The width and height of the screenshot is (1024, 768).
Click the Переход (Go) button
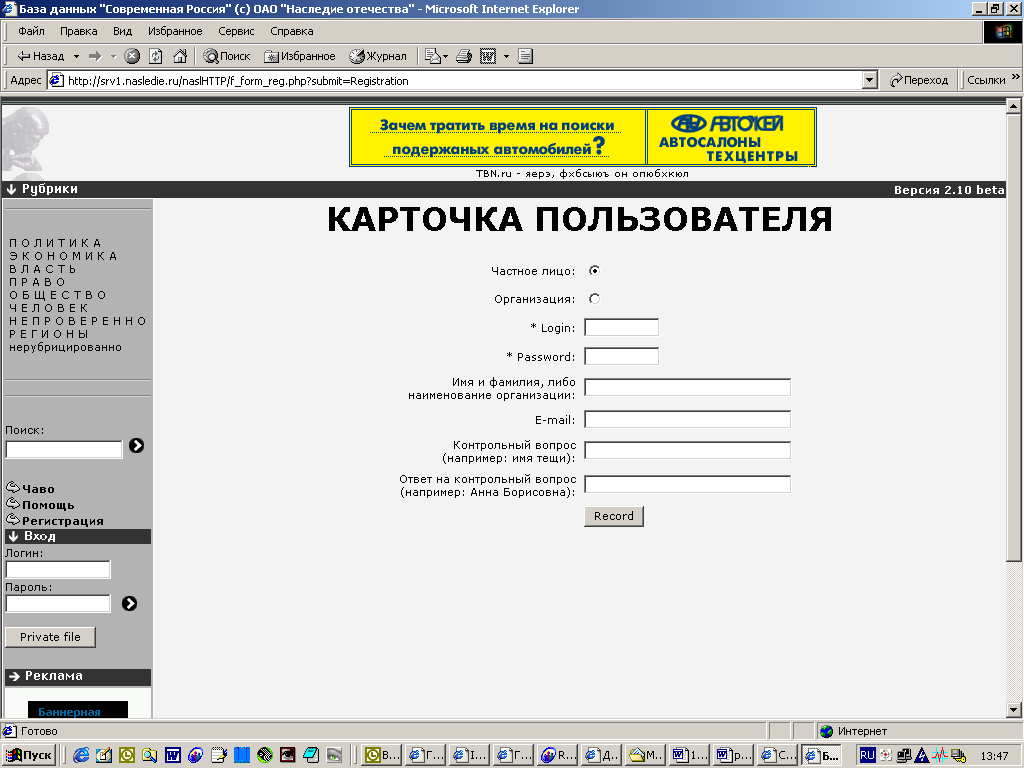919,80
